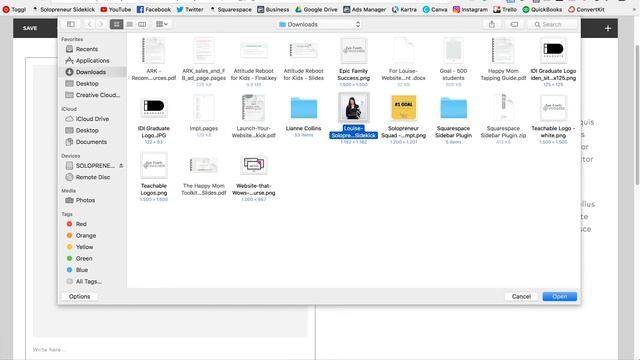Open Toggl bookmark
This screenshot has height=360, width=640.
tap(14, 9)
